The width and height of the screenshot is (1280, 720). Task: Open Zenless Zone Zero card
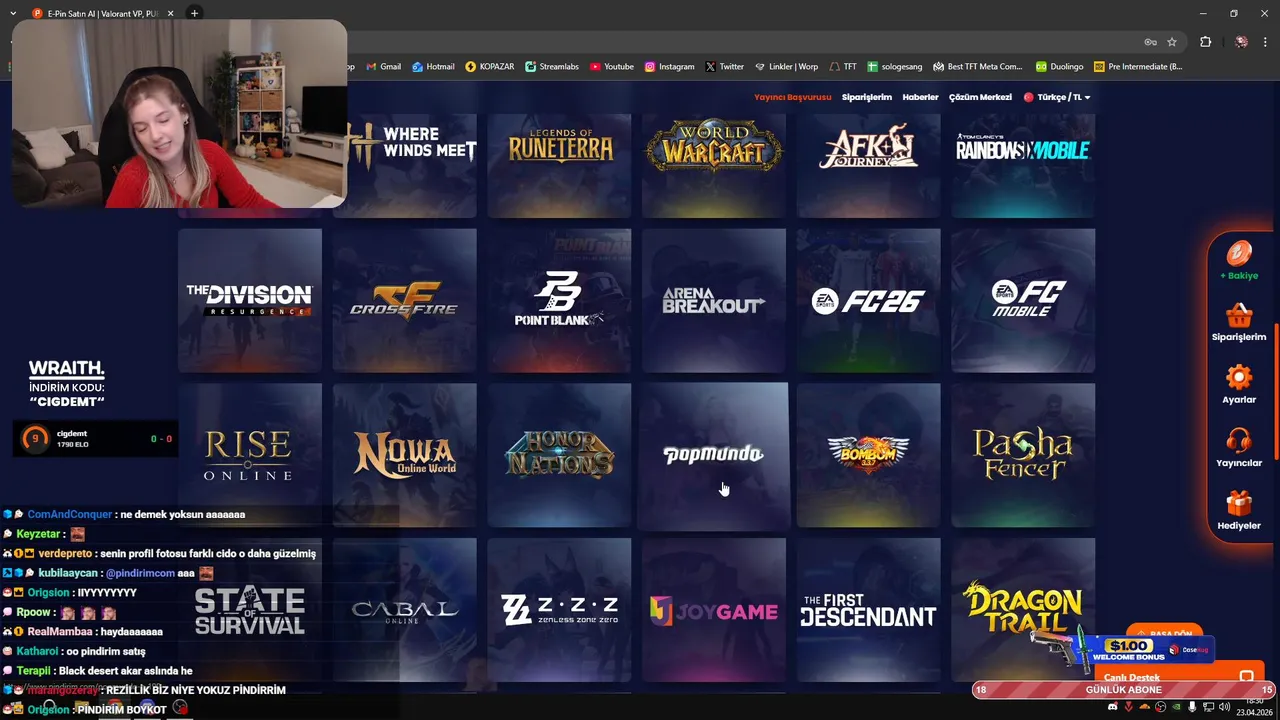coord(560,610)
